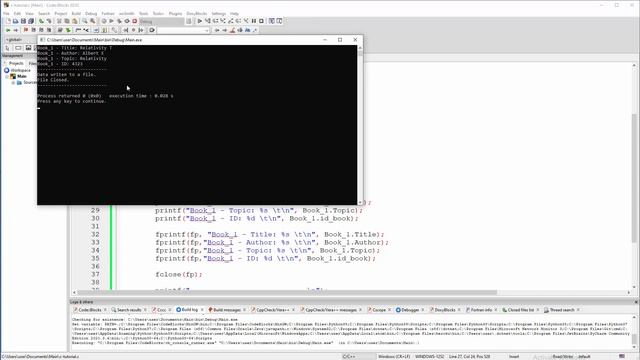Open the Debug menu
The height and width of the screenshot is (360, 640).
[x=91, y=13]
